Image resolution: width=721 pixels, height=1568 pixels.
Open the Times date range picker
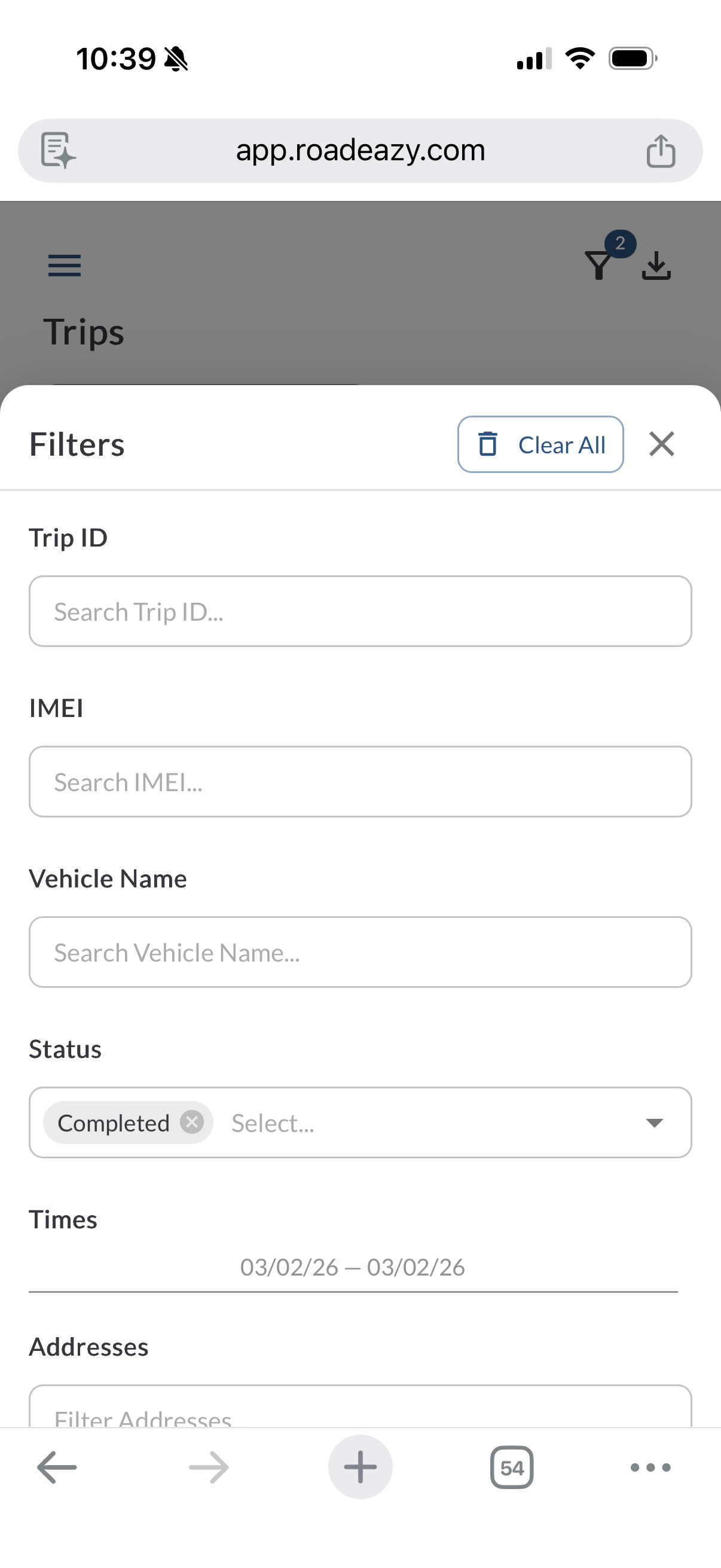pyautogui.click(x=353, y=1267)
